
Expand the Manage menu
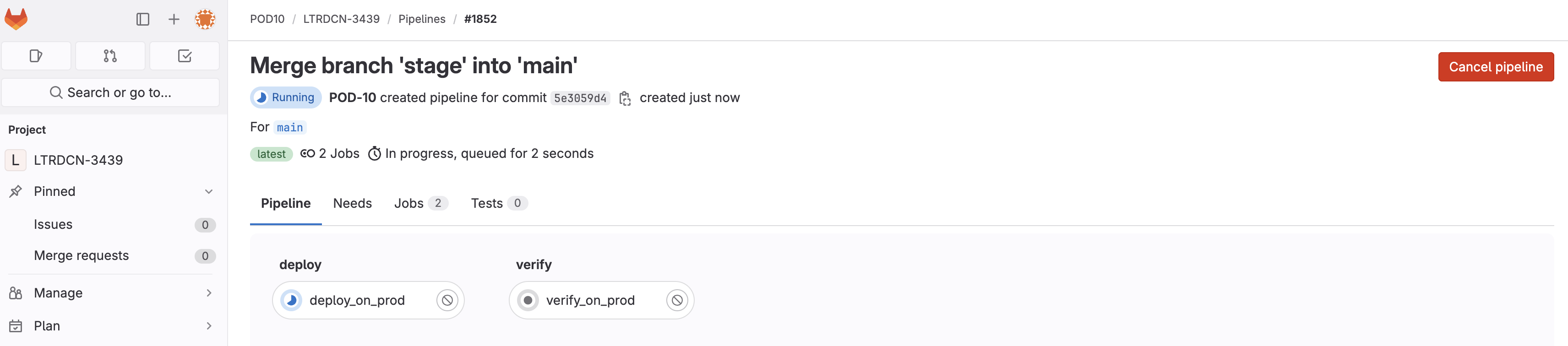[113, 293]
